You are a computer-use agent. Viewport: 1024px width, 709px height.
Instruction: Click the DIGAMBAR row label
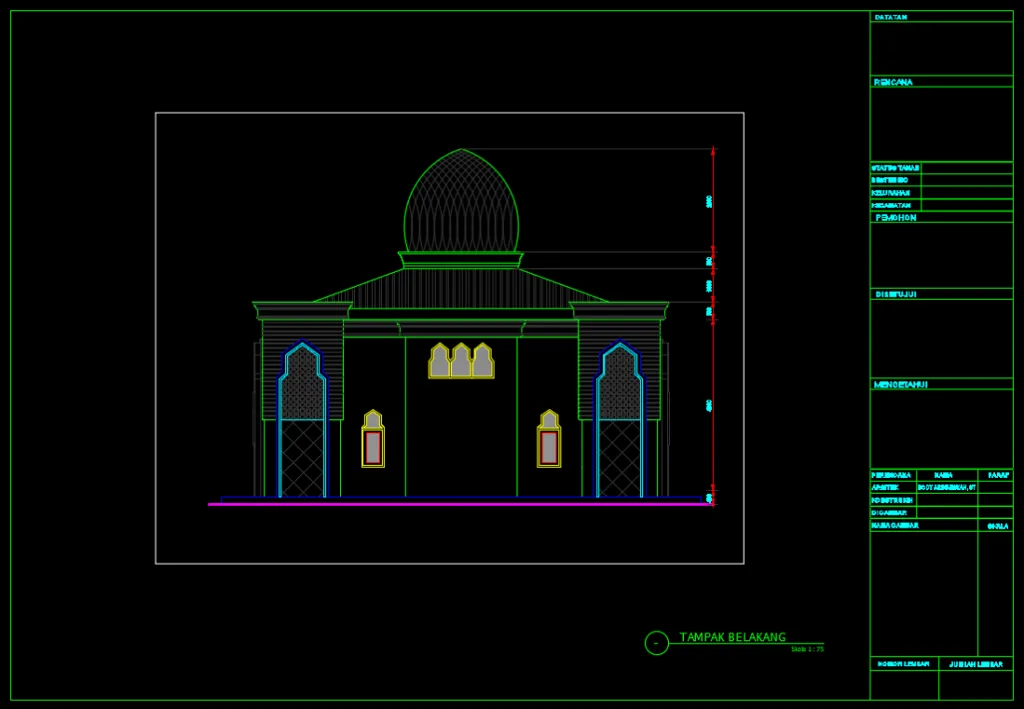889,513
